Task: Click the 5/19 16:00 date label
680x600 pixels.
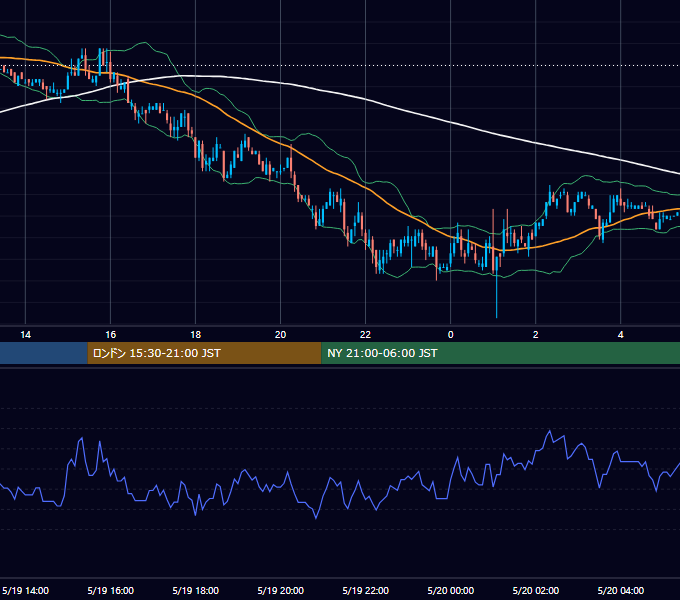Action: [x=111, y=590]
